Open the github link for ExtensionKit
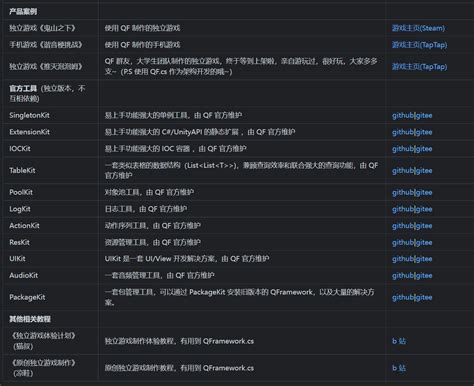Screen dimensions: 474x386 pos(402,132)
